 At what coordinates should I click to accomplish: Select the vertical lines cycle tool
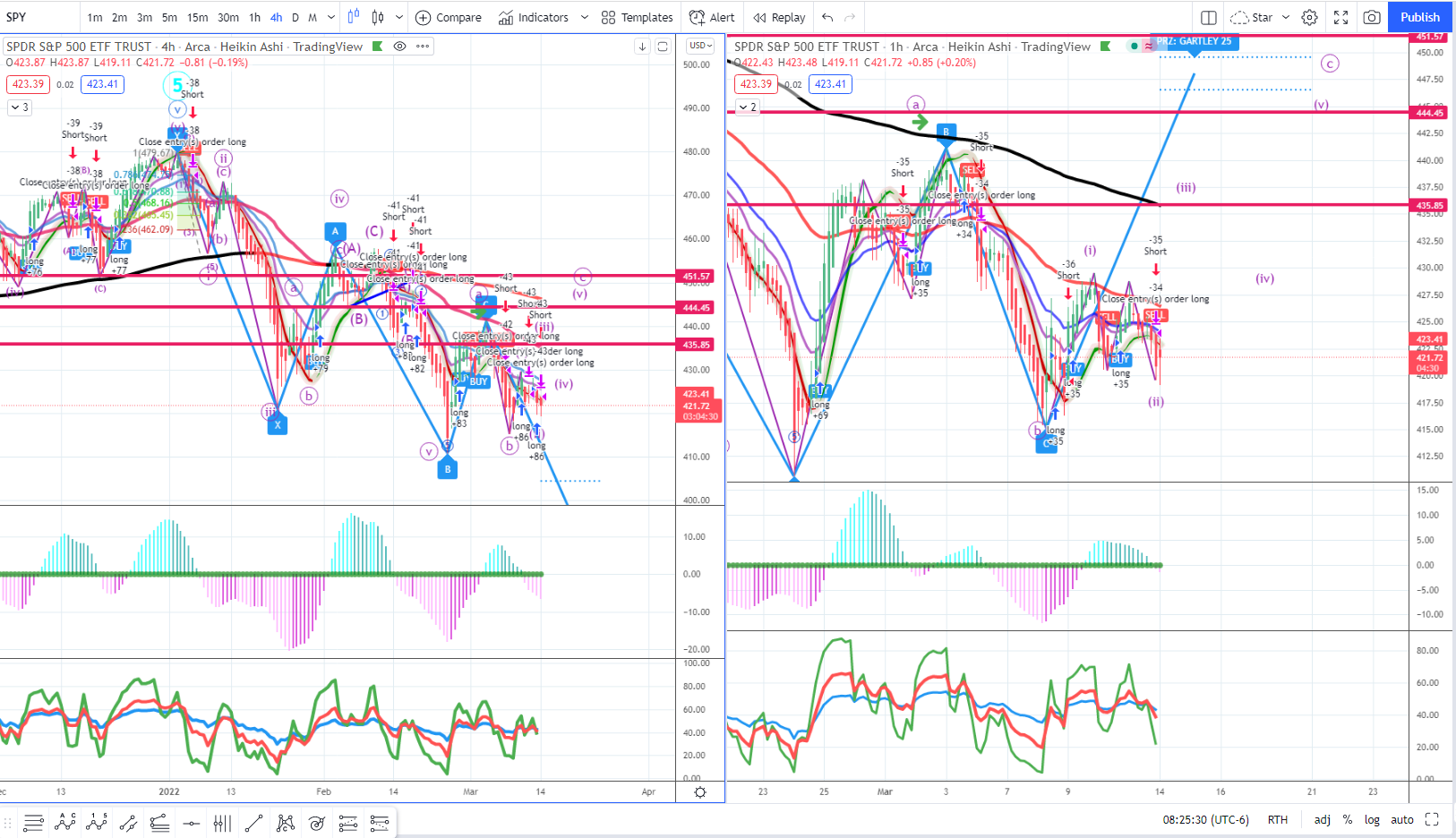tap(222, 823)
